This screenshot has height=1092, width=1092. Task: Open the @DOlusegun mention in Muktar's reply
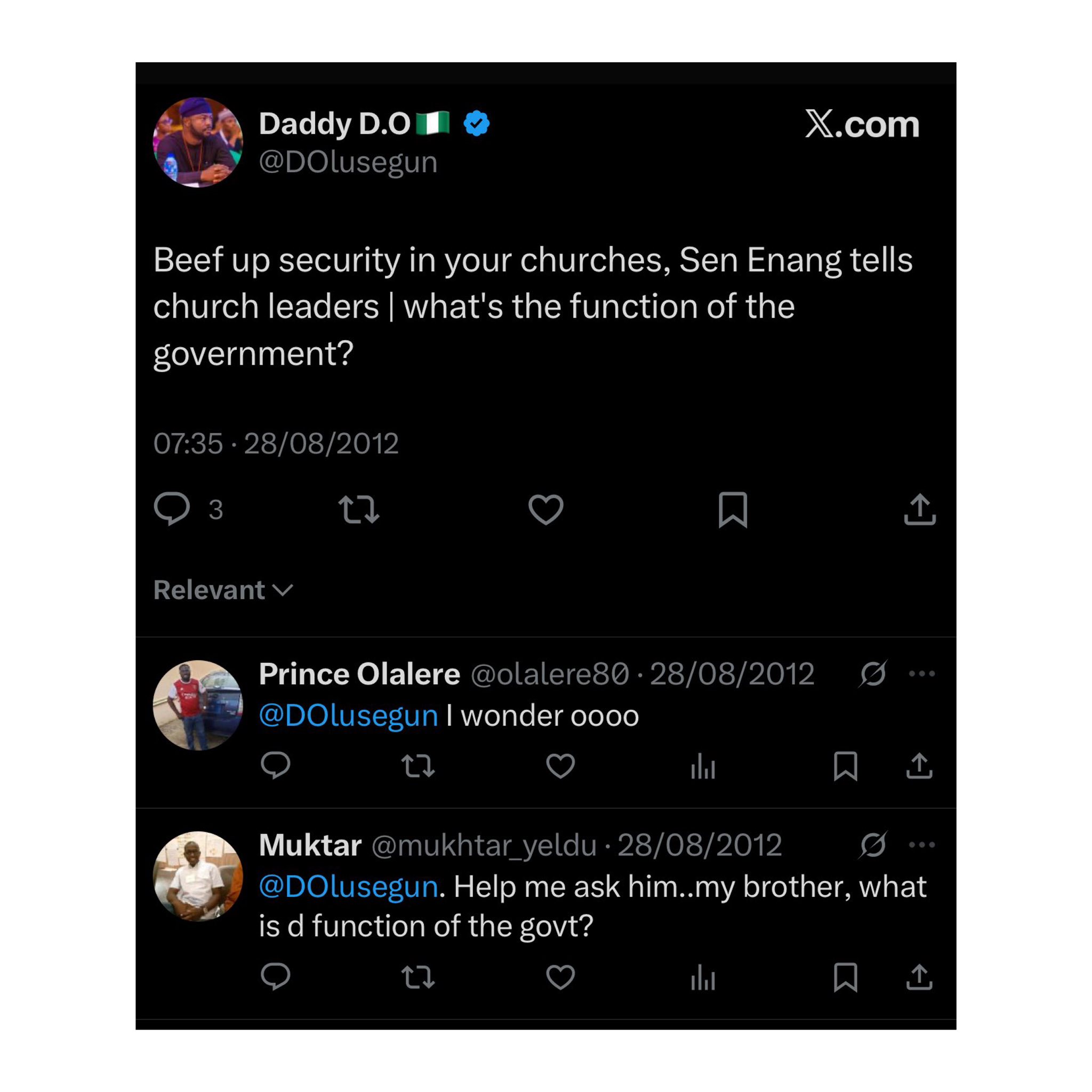click(345, 887)
